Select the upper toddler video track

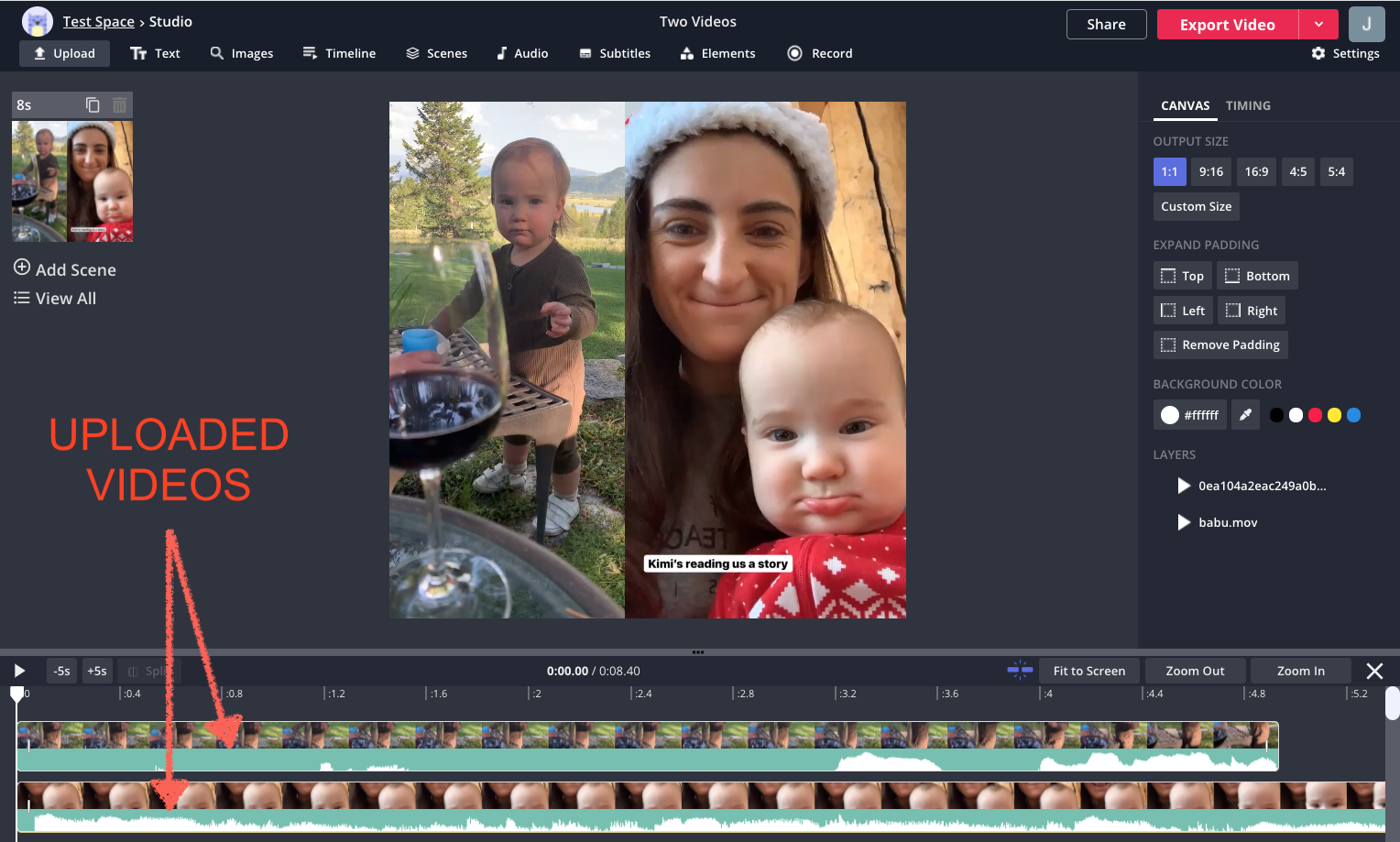pyautogui.click(x=648, y=747)
